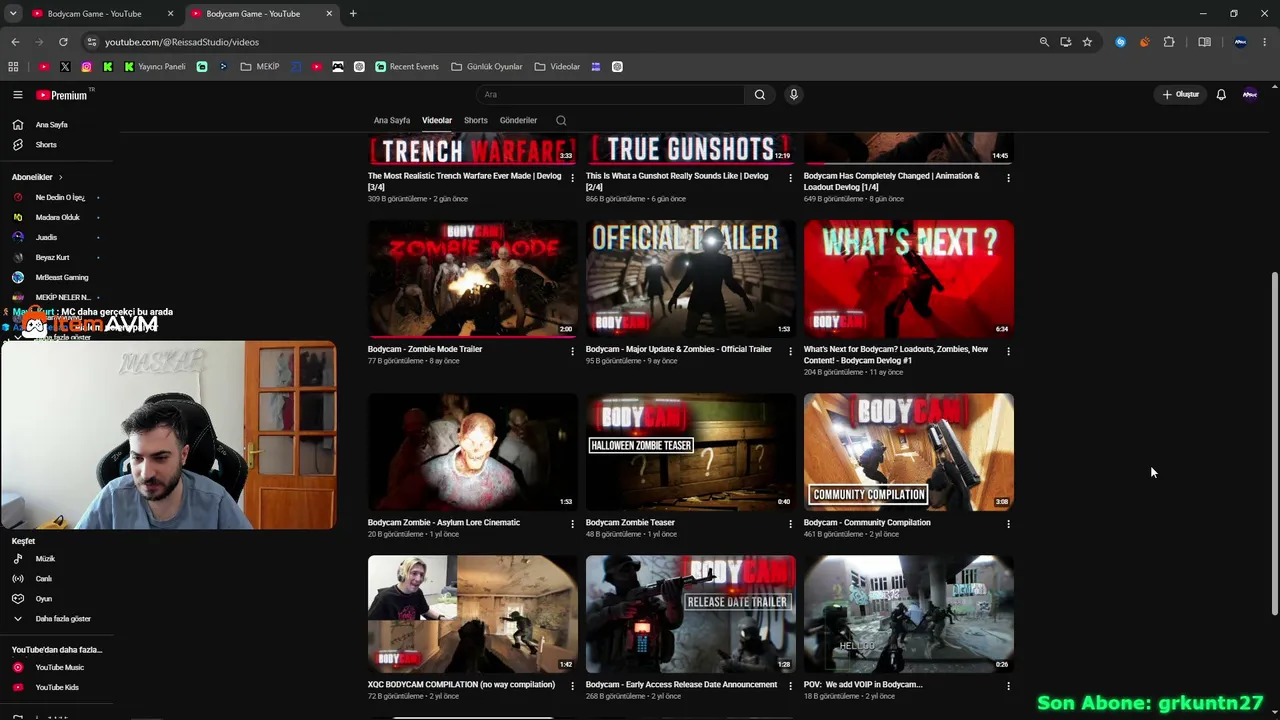Image resolution: width=1280 pixels, height=720 pixels.
Task: Open the MEKİP bookmark folder
Action: pos(260,67)
